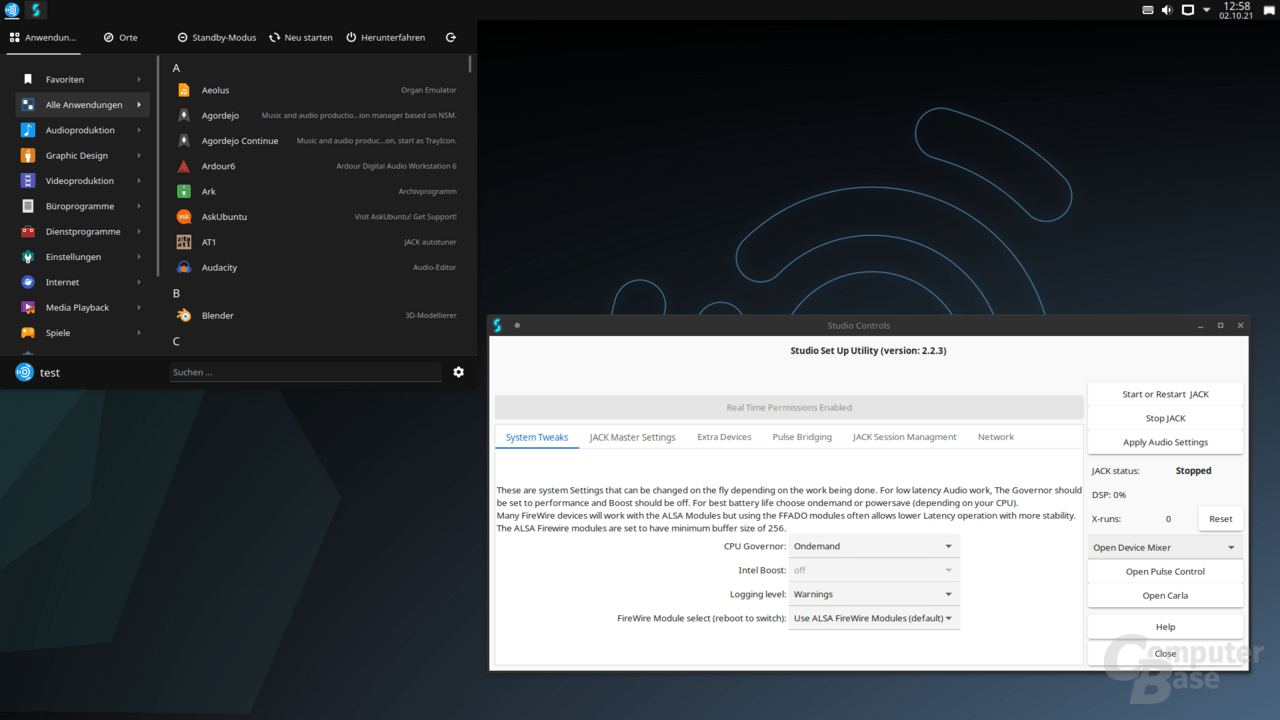Open the AT1 JACK autotuner

[207, 241]
